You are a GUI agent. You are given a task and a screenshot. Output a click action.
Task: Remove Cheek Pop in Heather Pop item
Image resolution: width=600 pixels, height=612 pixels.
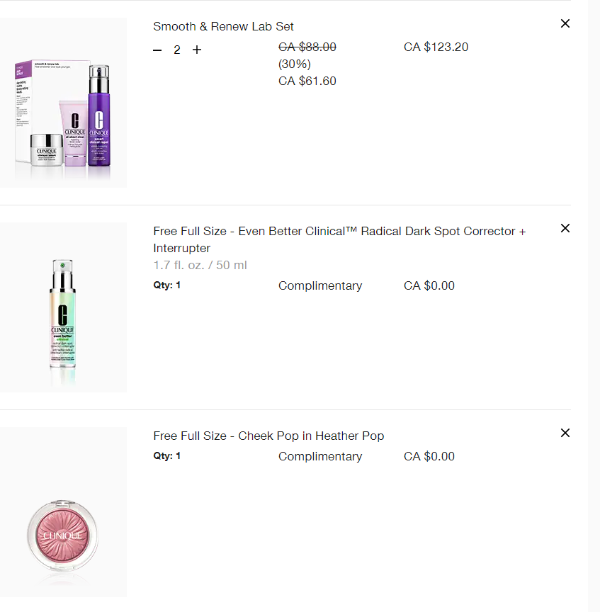[565, 433]
